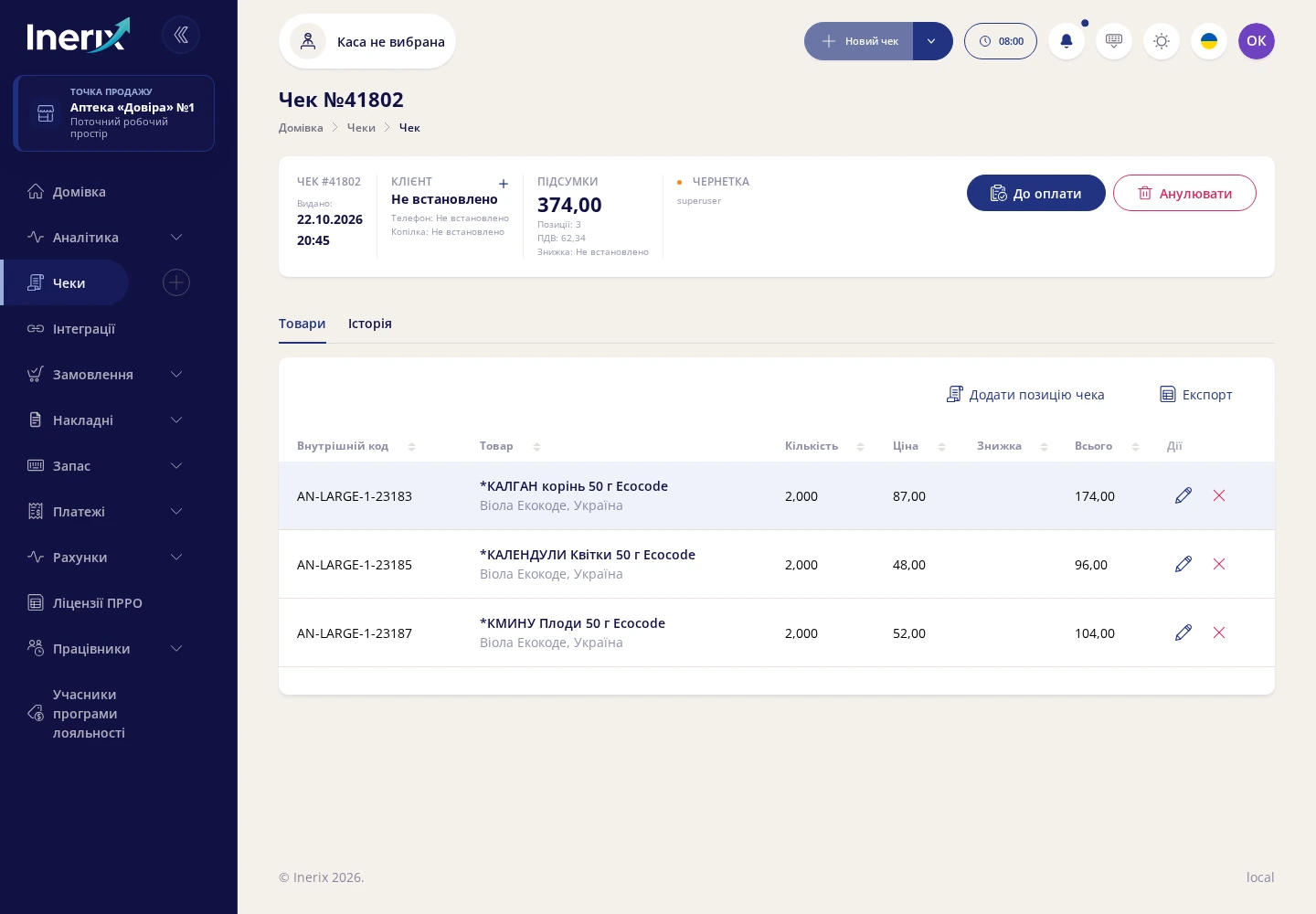Toggle light theme sun icon
Viewport: 1316px width, 914px height.
[x=1162, y=41]
